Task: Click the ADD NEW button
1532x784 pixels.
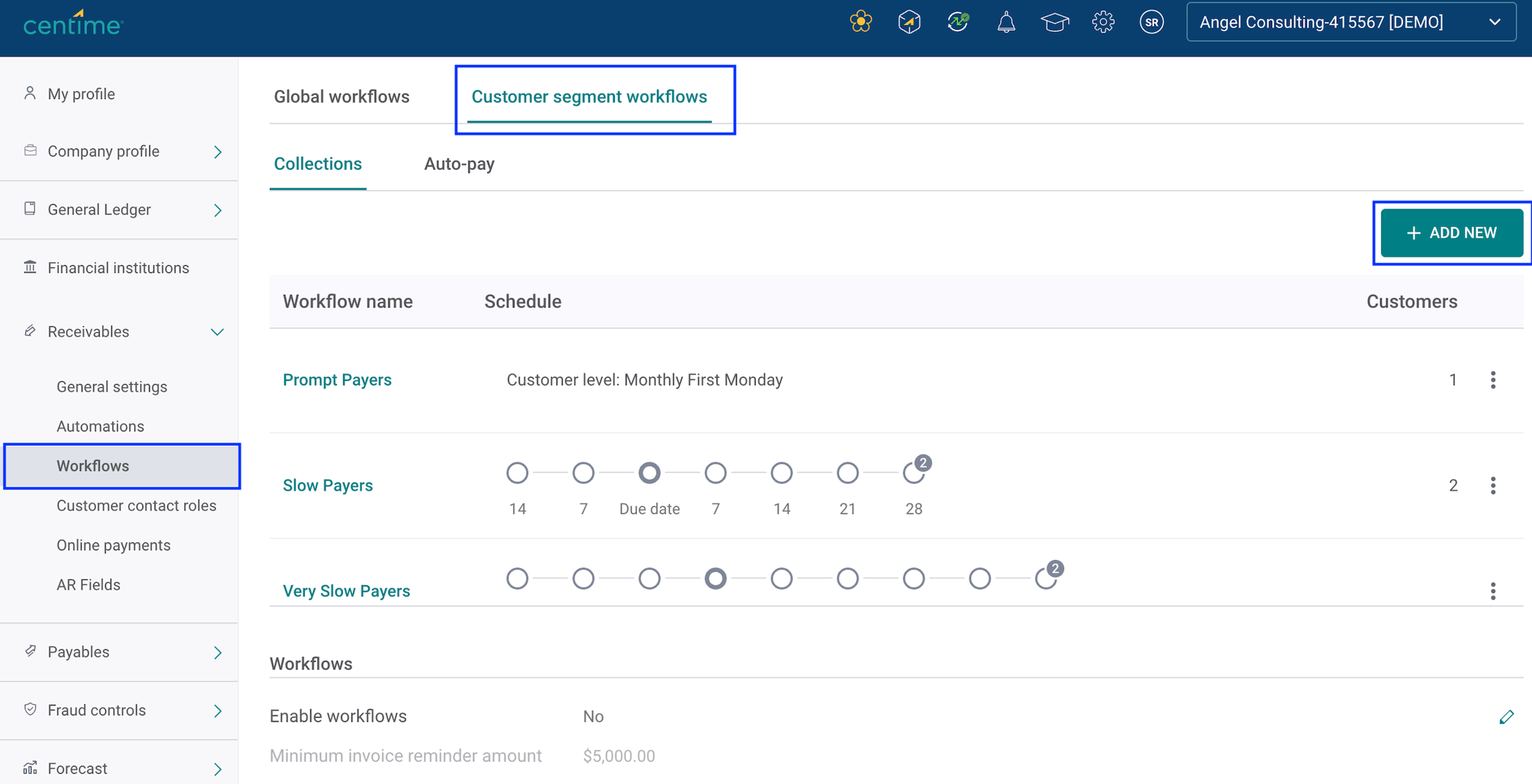Action: 1450,232
